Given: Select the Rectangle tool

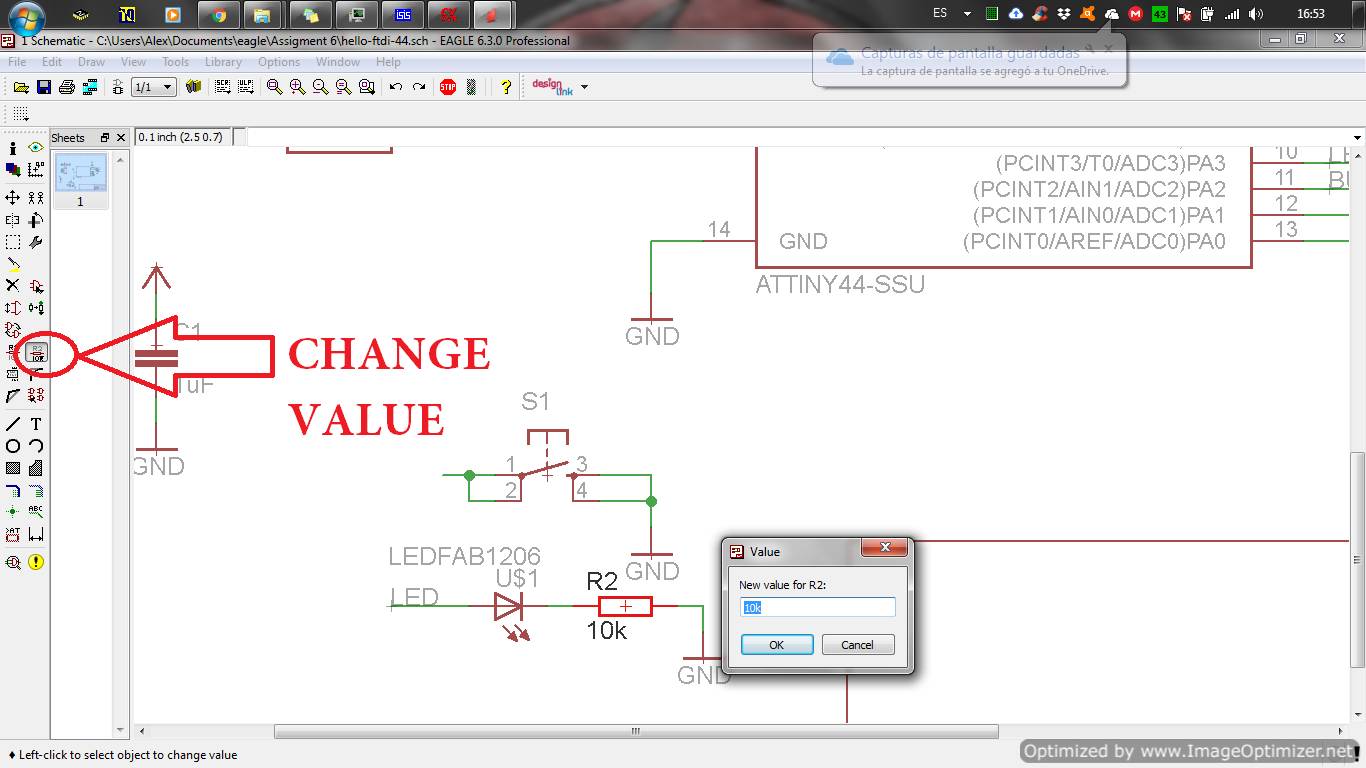Looking at the screenshot, I should 13,468.
